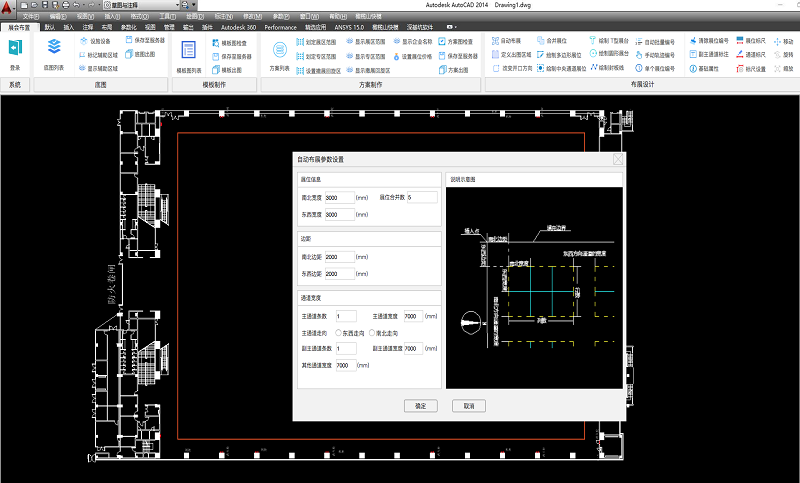Click 展位标尺 booth ruler tool
Viewport: 800px width, 483px height.
coord(751,40)
